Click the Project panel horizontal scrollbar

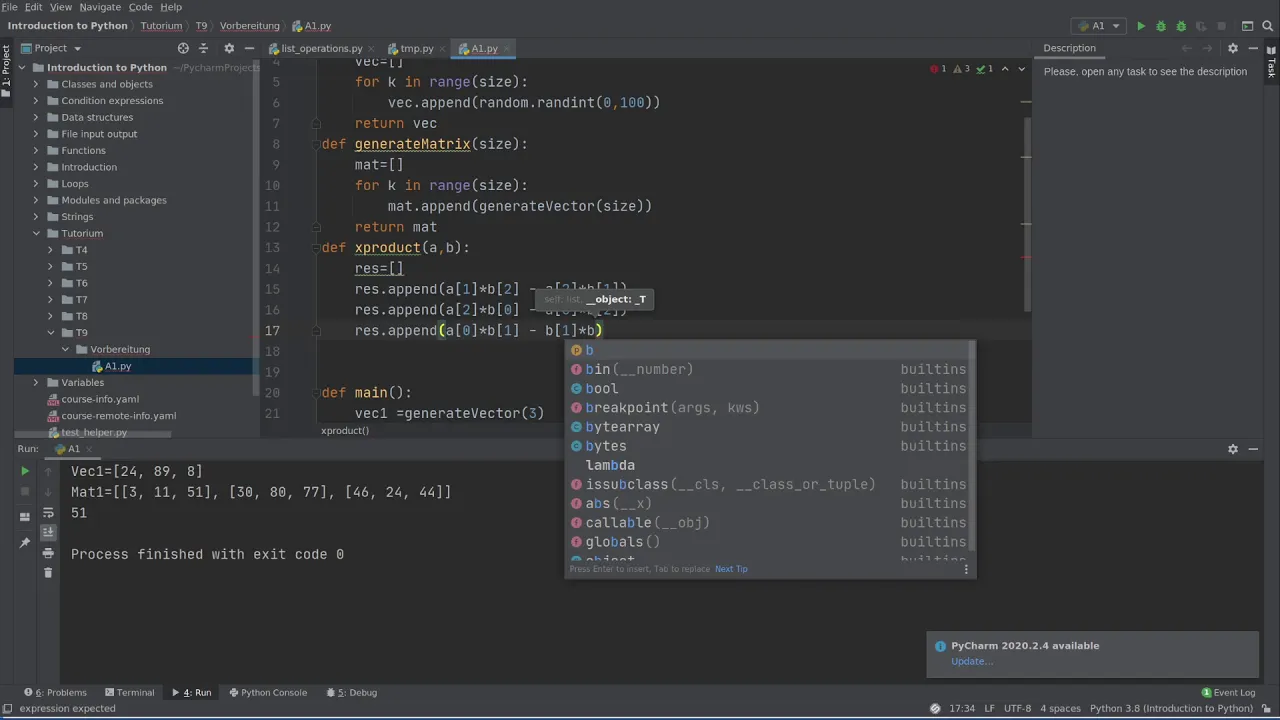coord(95,435)
